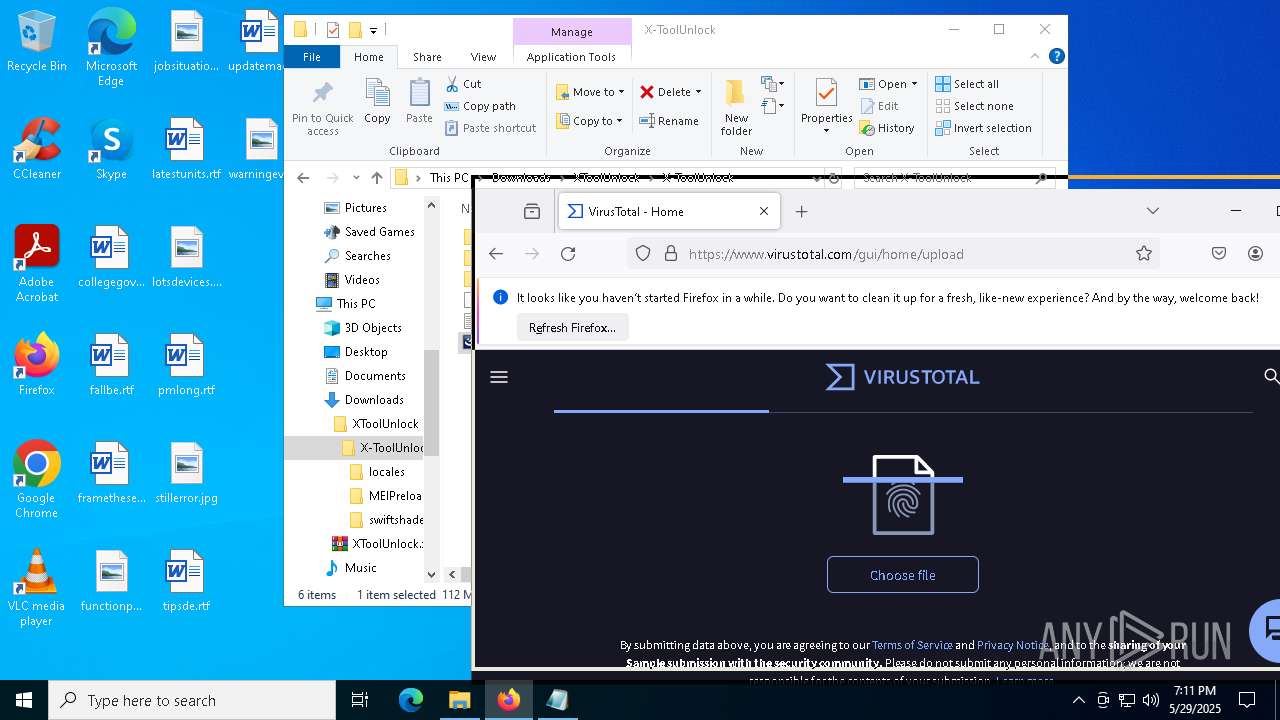
Task: Open the Terms of Service link
Action: tap(912, 645)
